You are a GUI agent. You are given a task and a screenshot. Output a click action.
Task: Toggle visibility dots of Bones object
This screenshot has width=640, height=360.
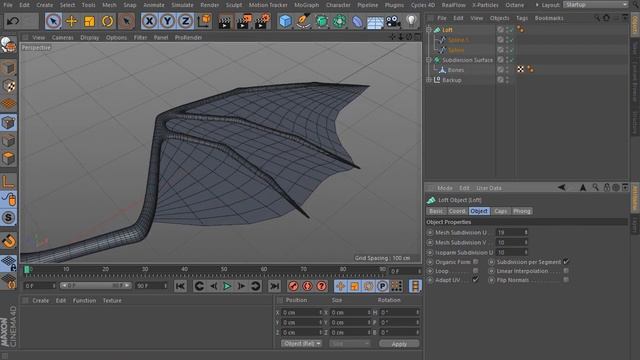tap(508, 70)
